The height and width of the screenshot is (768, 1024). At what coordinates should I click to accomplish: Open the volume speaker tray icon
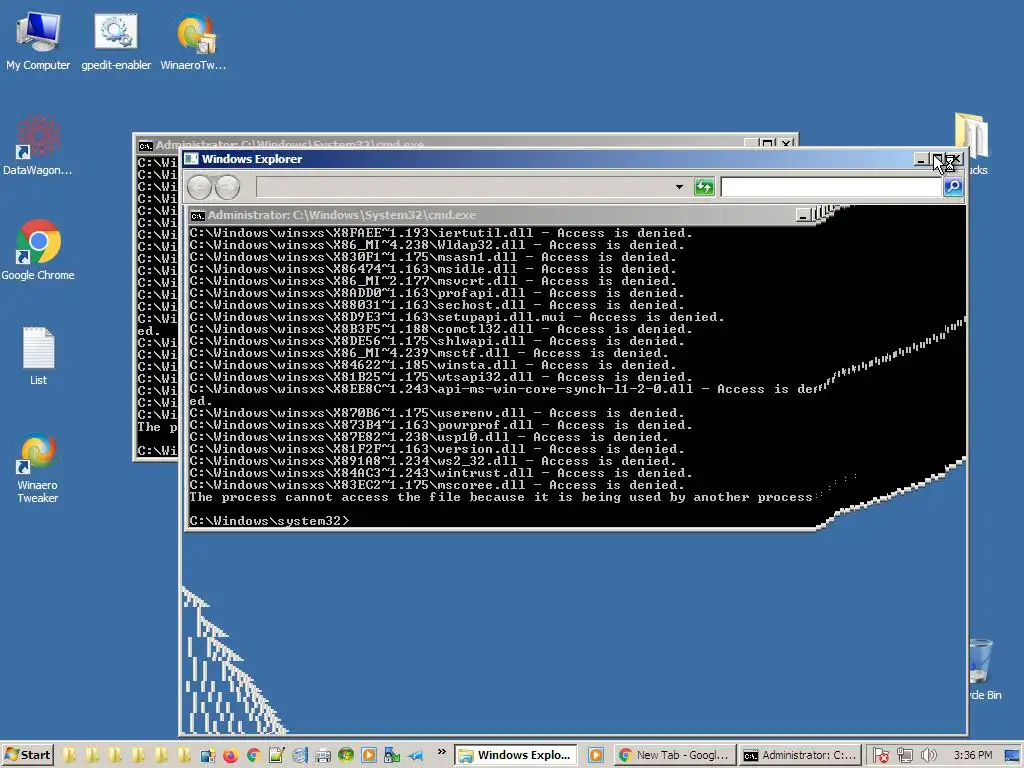pyautogui.click(x=928, y=756)
